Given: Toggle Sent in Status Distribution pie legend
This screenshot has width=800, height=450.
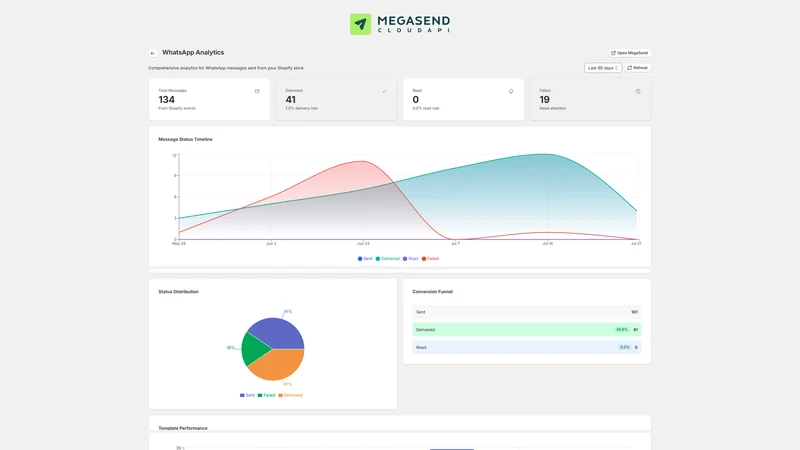Looking at the screenshot, I should [247, 395].
